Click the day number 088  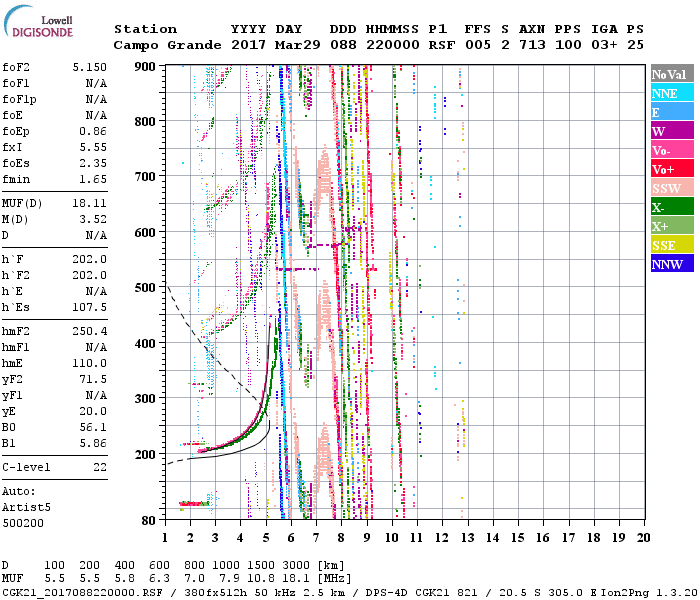tap(343, 45)
